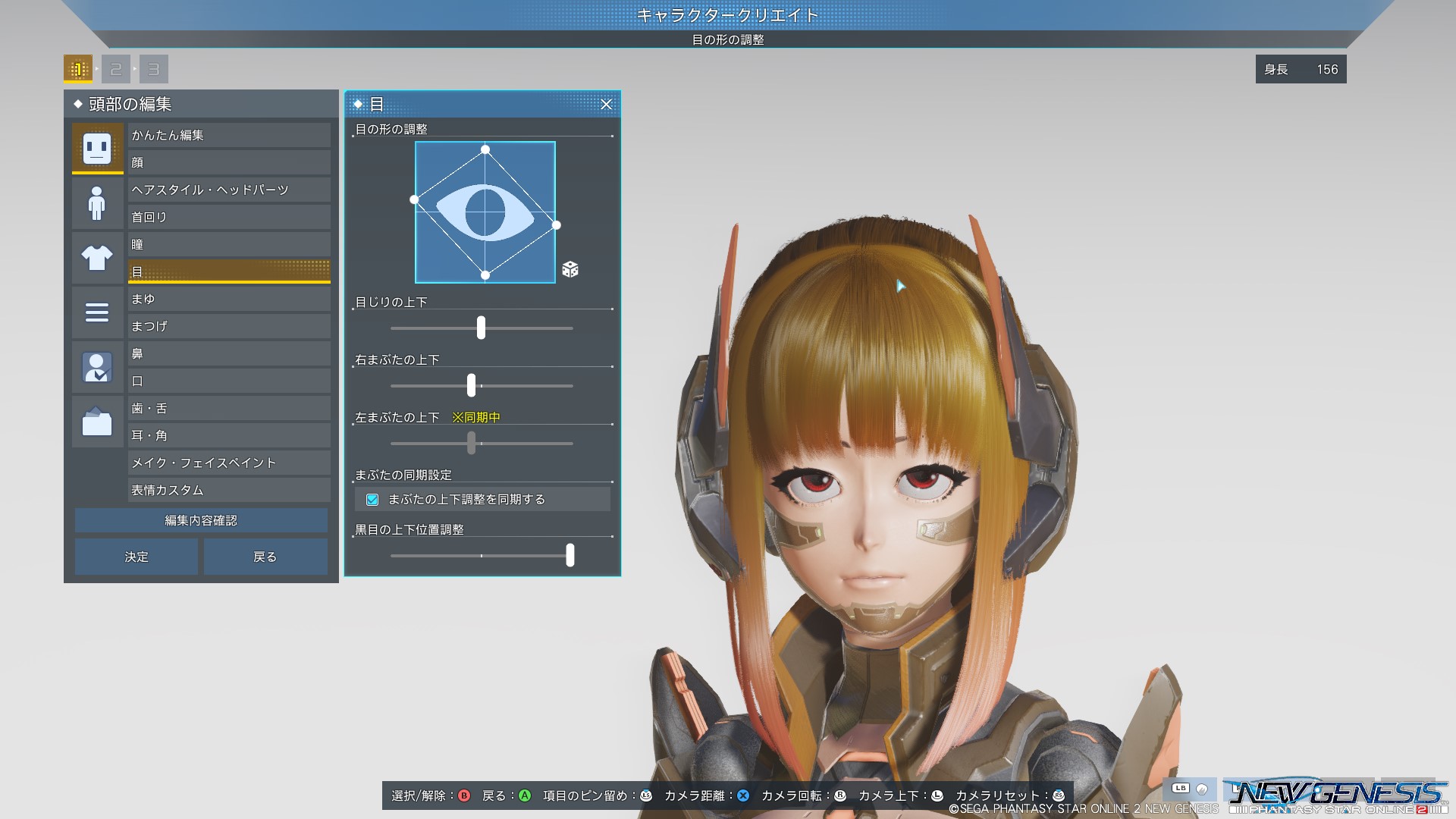Open the character profile check icon
This screenshot has width=1456, height=819.
tap(97, 367)
